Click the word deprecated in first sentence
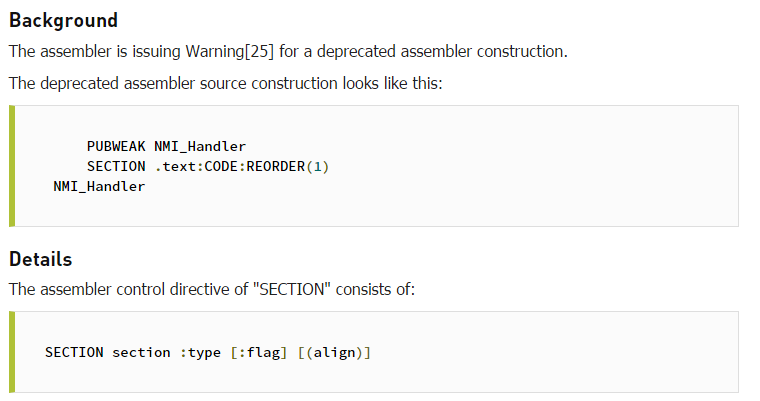 356,51
